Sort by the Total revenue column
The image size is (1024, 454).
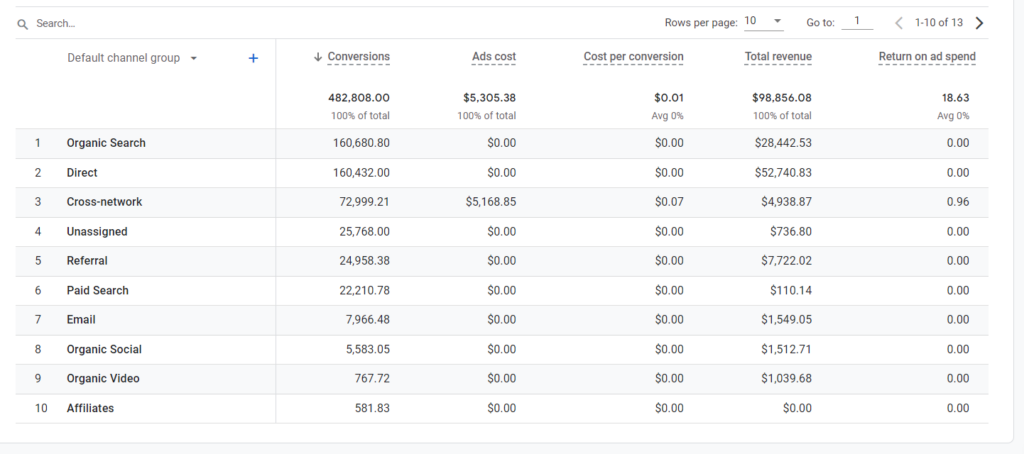point(778,57)
